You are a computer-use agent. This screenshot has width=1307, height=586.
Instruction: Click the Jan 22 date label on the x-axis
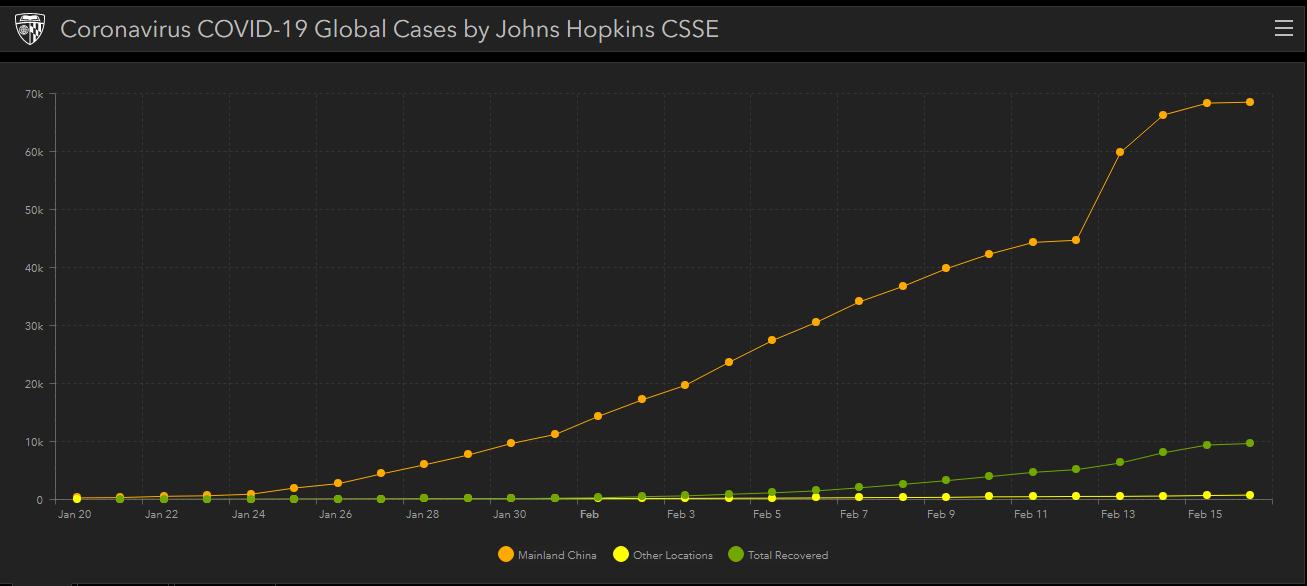162,515
